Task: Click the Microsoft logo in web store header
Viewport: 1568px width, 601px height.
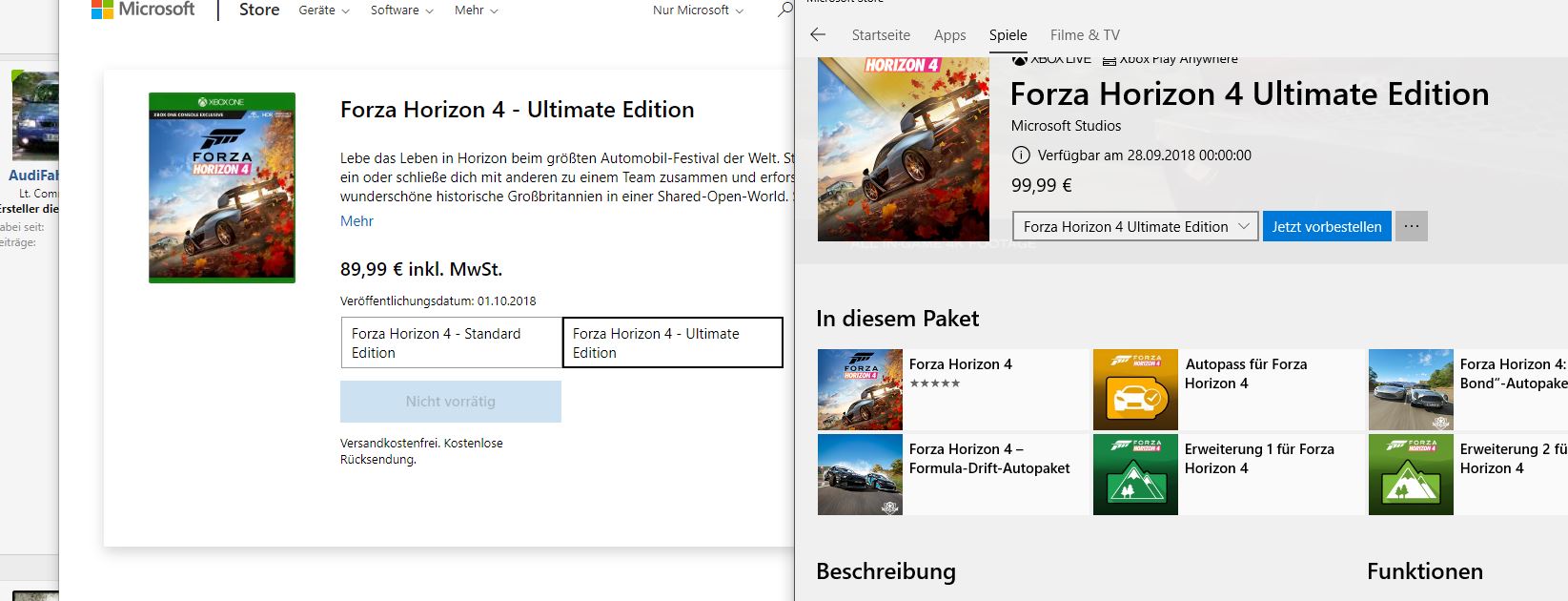Action: tap(143, 10)
